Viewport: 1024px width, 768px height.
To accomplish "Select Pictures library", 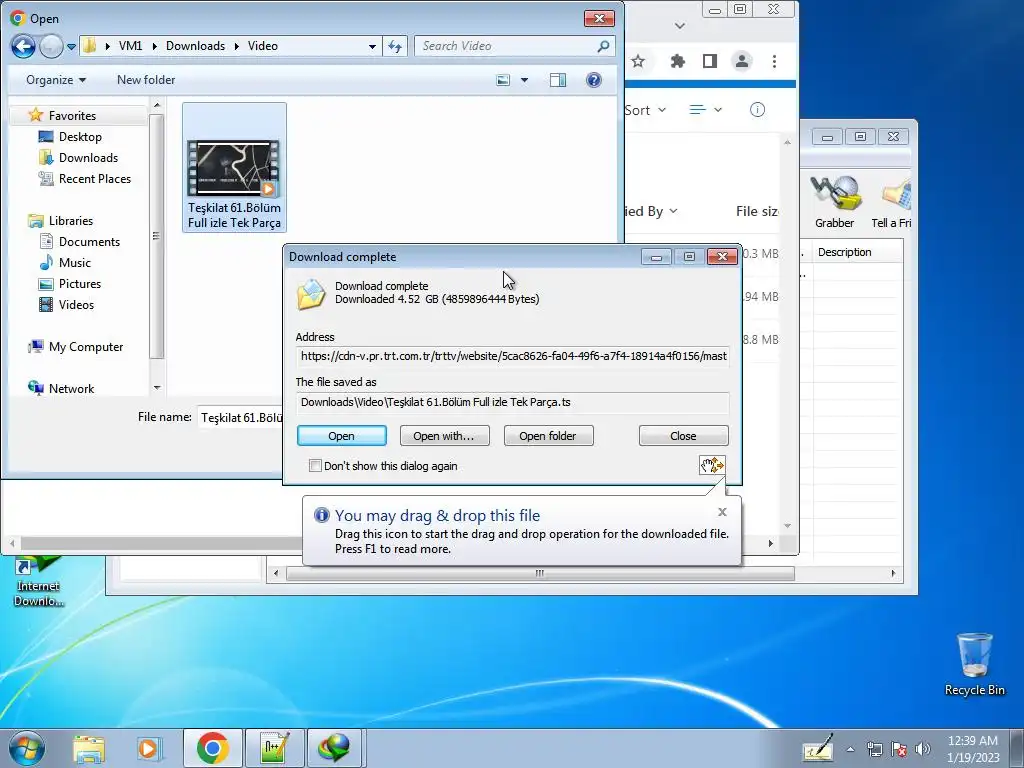I will [x=80, y=283].
